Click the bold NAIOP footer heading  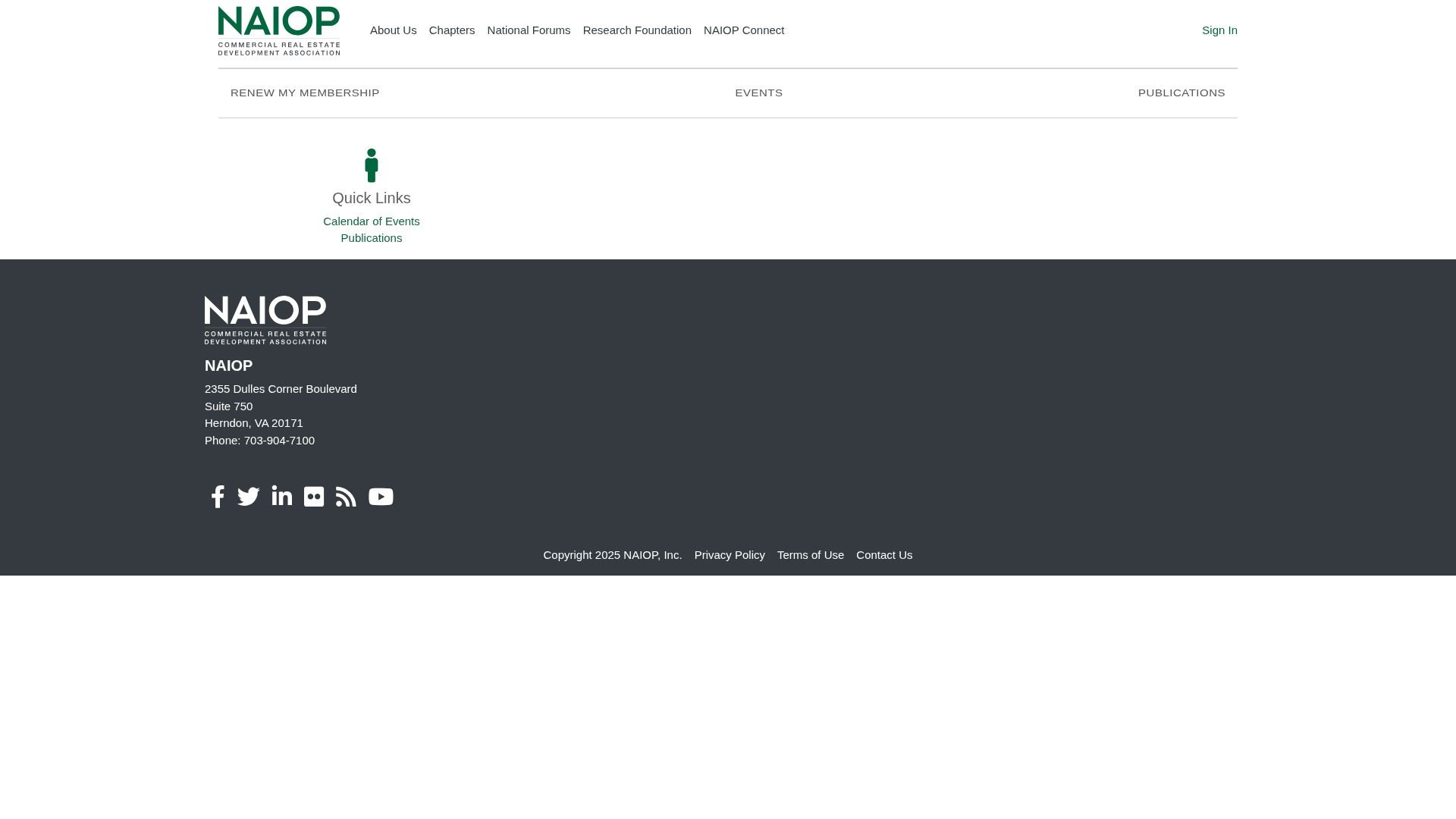click(x=229, y=366)
